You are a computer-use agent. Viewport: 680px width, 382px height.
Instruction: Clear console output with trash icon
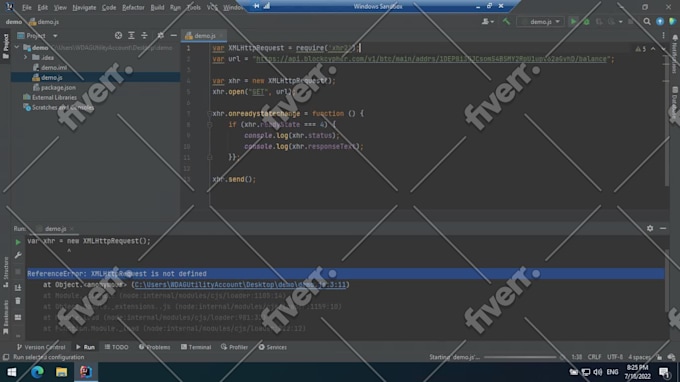[18, 301]
